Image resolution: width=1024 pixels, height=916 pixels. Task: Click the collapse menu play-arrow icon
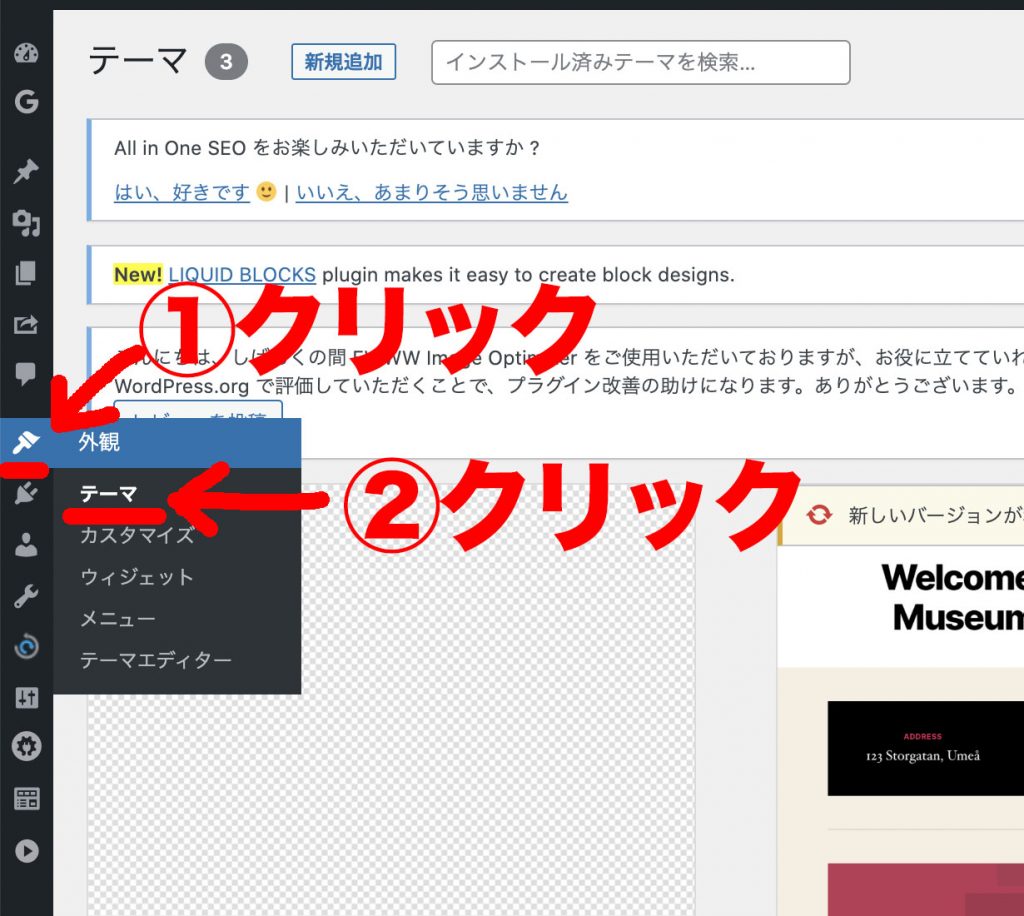point(26,851)
